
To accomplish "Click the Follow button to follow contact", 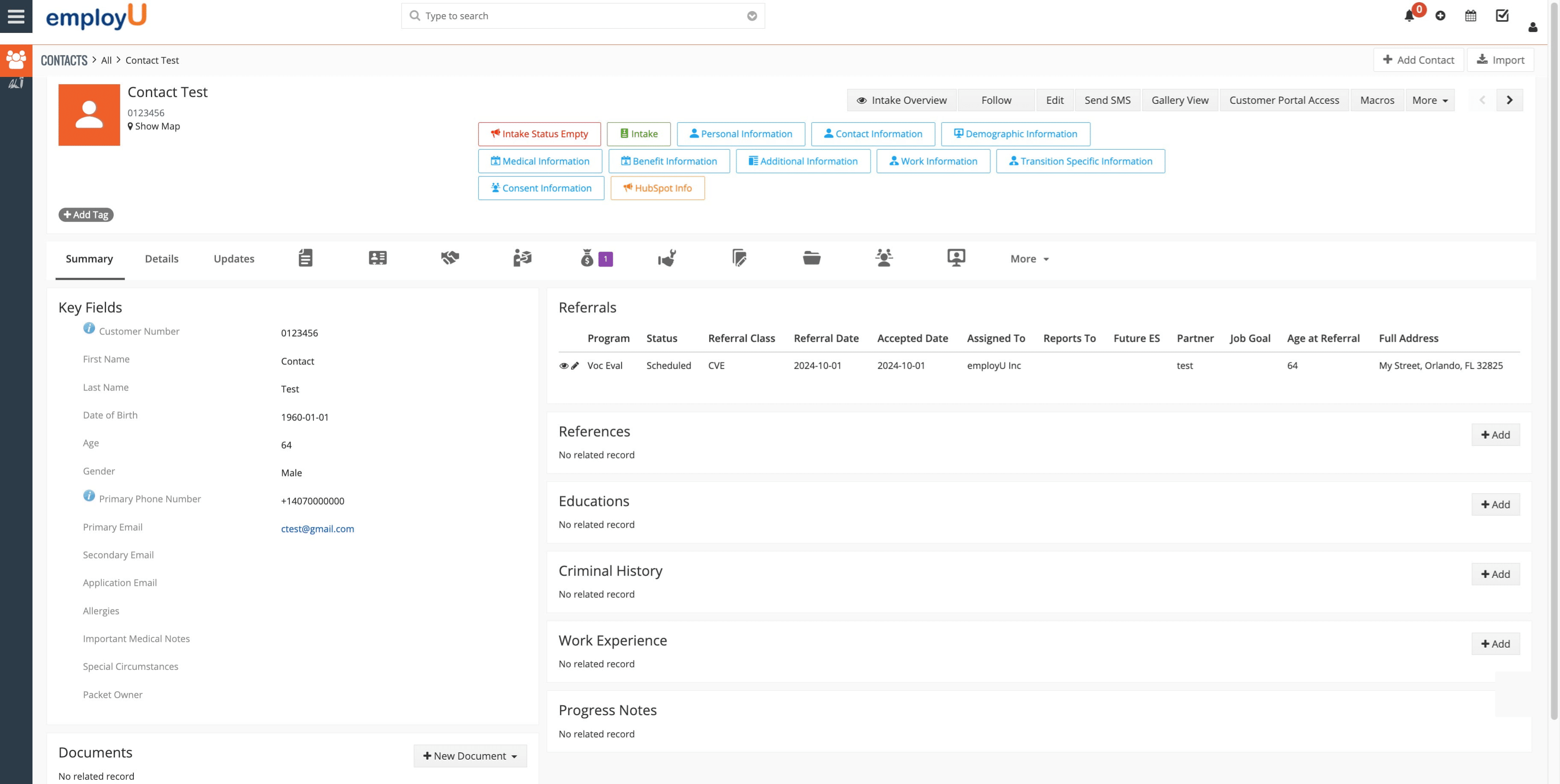I will [996, 100].
